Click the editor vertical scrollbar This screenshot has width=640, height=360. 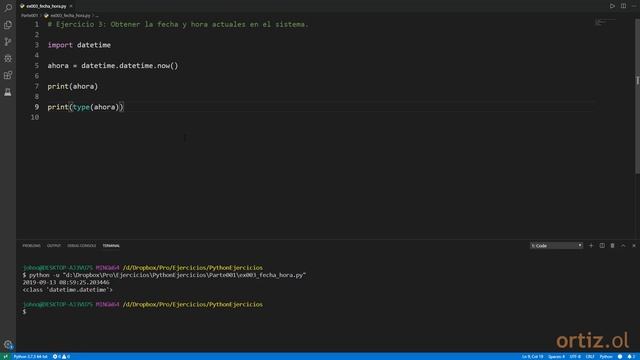[x=637, y=96]
